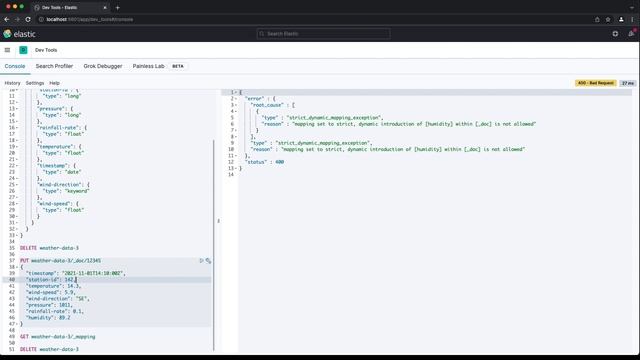Viewport: 640px width, 360px height.
Task: Click the "temperature": 14.3 request line
Action: pyautogui.click(x=53, y=286)
